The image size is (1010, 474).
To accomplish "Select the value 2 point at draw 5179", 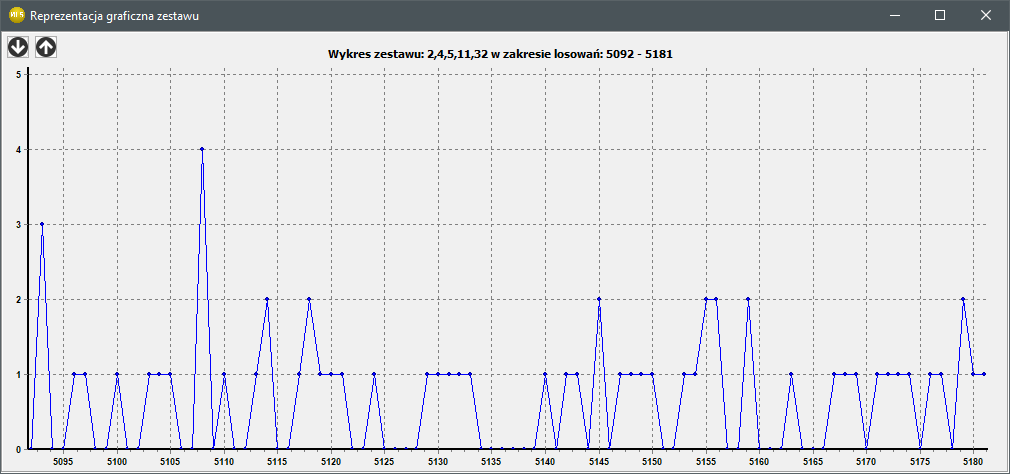I will pos(963,299).
